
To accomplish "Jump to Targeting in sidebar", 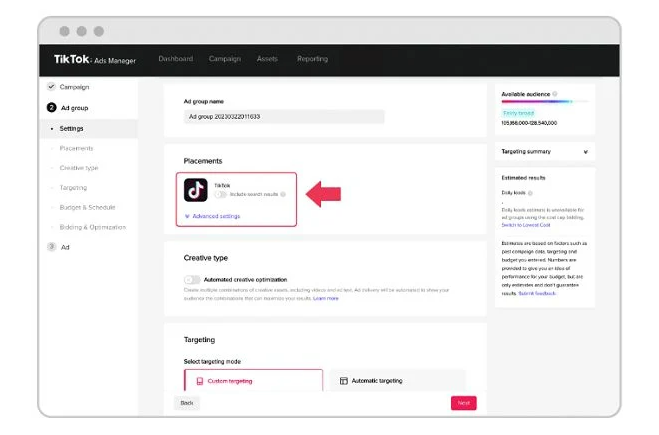I will [73, 188].
